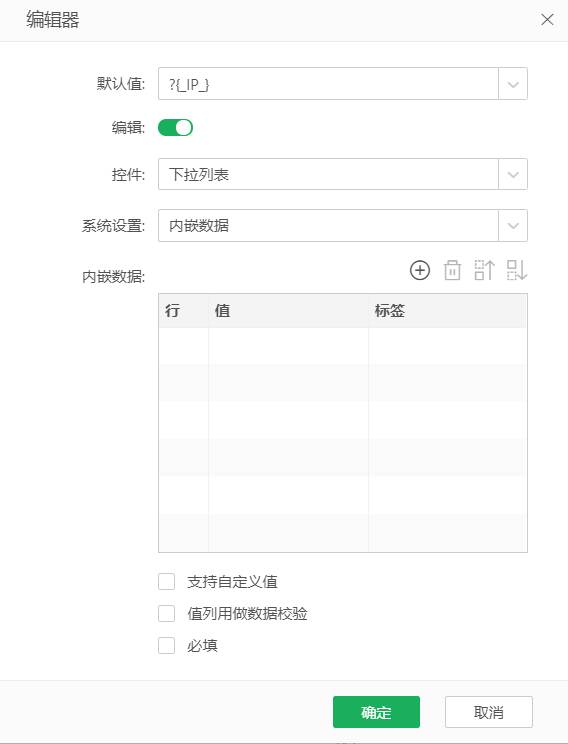Click the 行 column header

[184, 311]
